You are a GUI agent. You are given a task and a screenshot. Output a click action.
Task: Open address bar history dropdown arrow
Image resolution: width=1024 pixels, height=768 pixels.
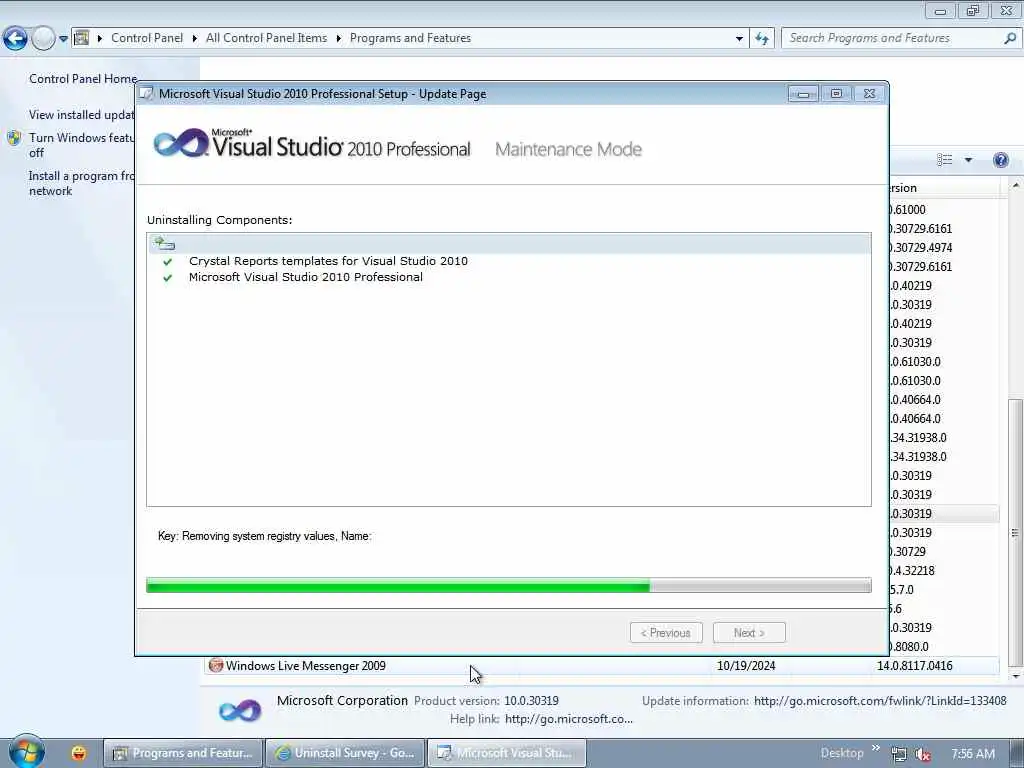pos(739,39)
